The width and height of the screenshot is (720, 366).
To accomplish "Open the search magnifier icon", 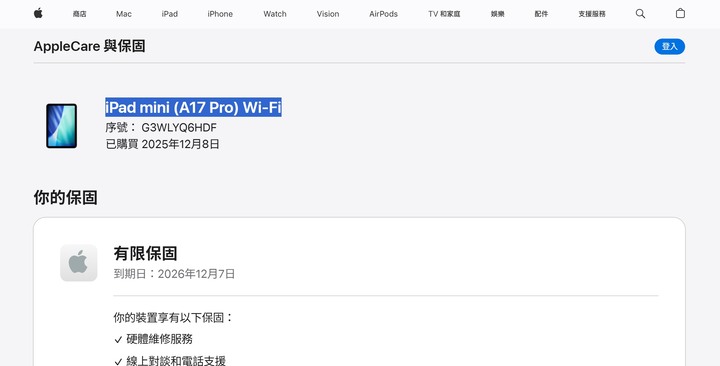I will pos(640,14).
